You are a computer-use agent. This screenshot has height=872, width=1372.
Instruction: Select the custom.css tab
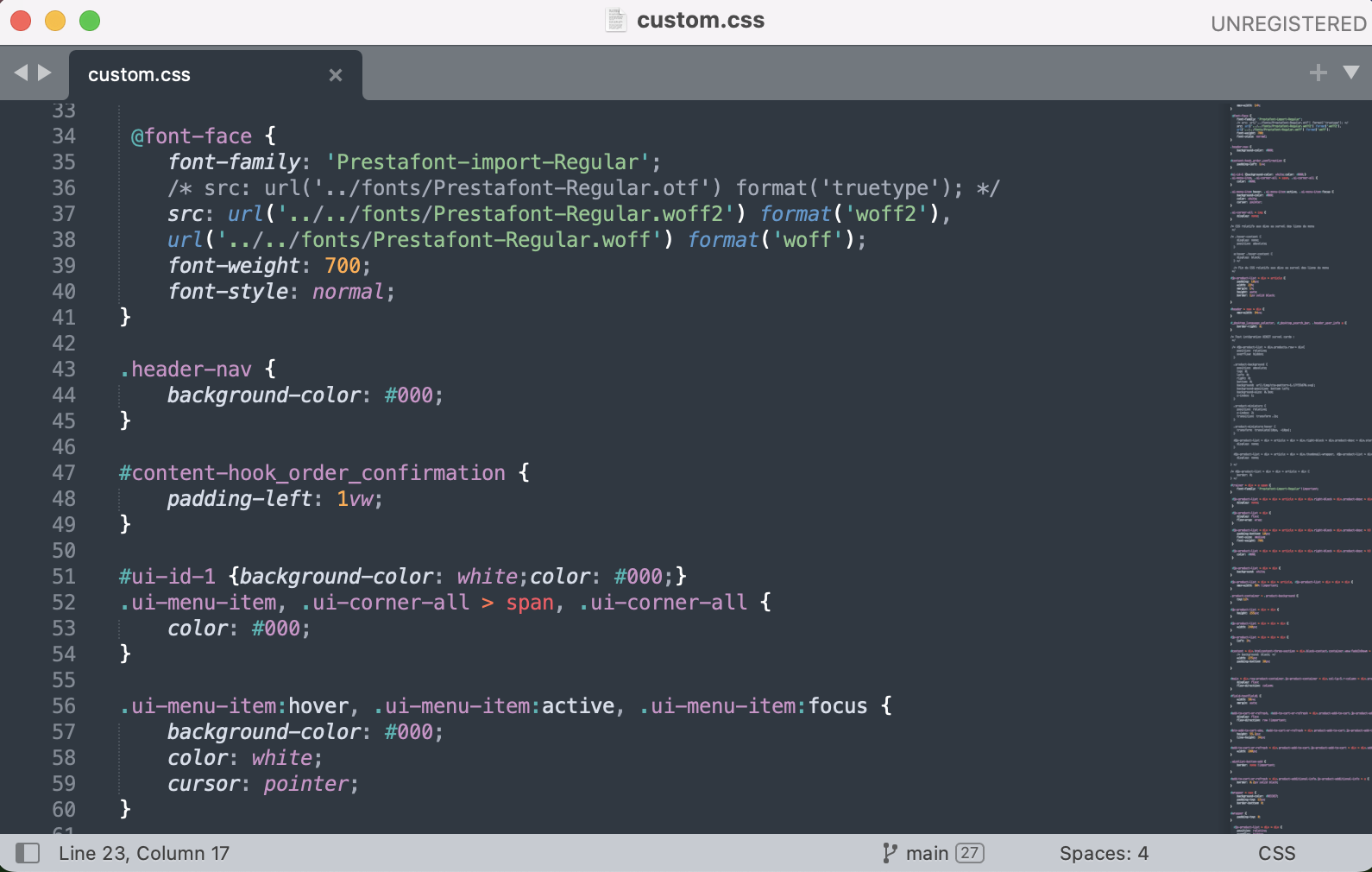140,75
